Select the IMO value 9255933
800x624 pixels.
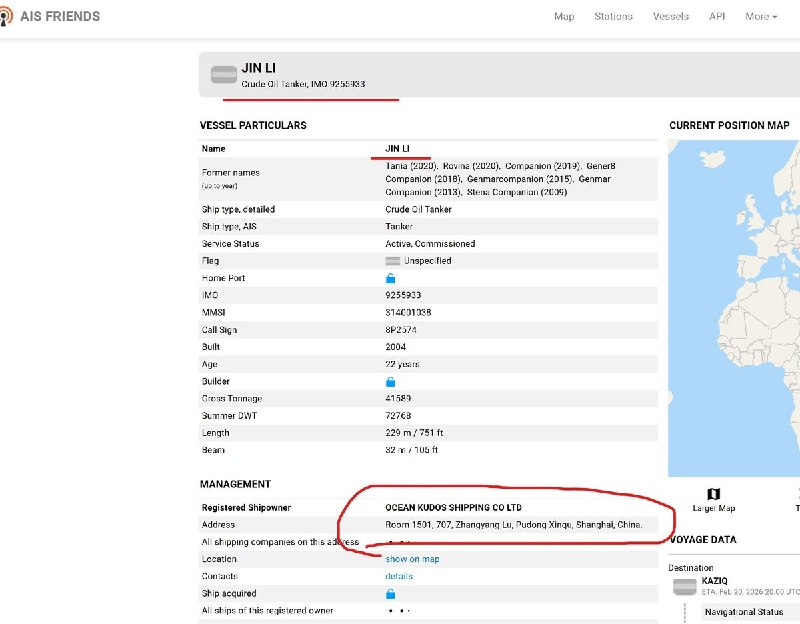[x=403, y=295]
